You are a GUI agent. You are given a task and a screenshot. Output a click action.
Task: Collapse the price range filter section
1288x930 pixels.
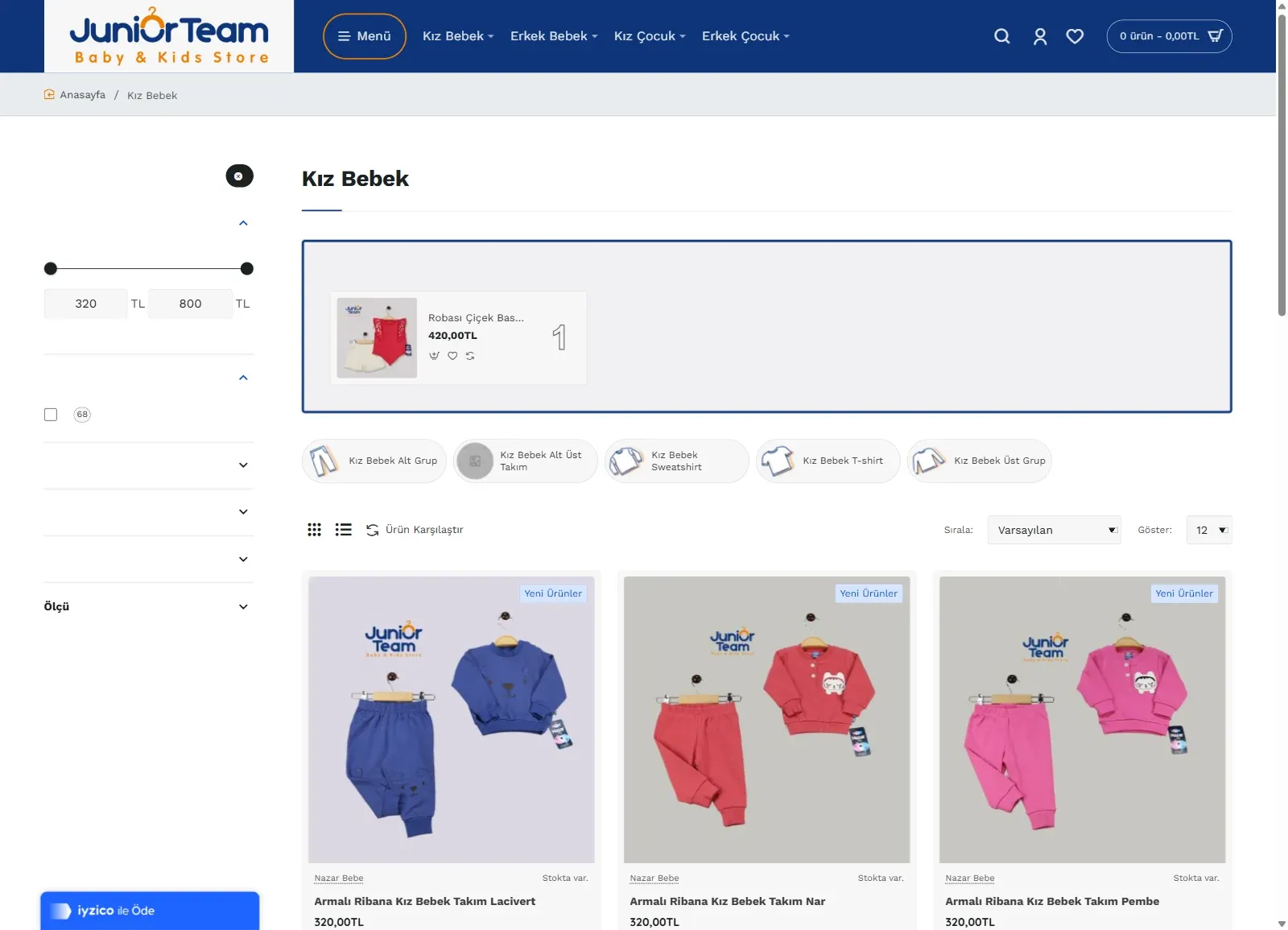click(x=243, y=223)
